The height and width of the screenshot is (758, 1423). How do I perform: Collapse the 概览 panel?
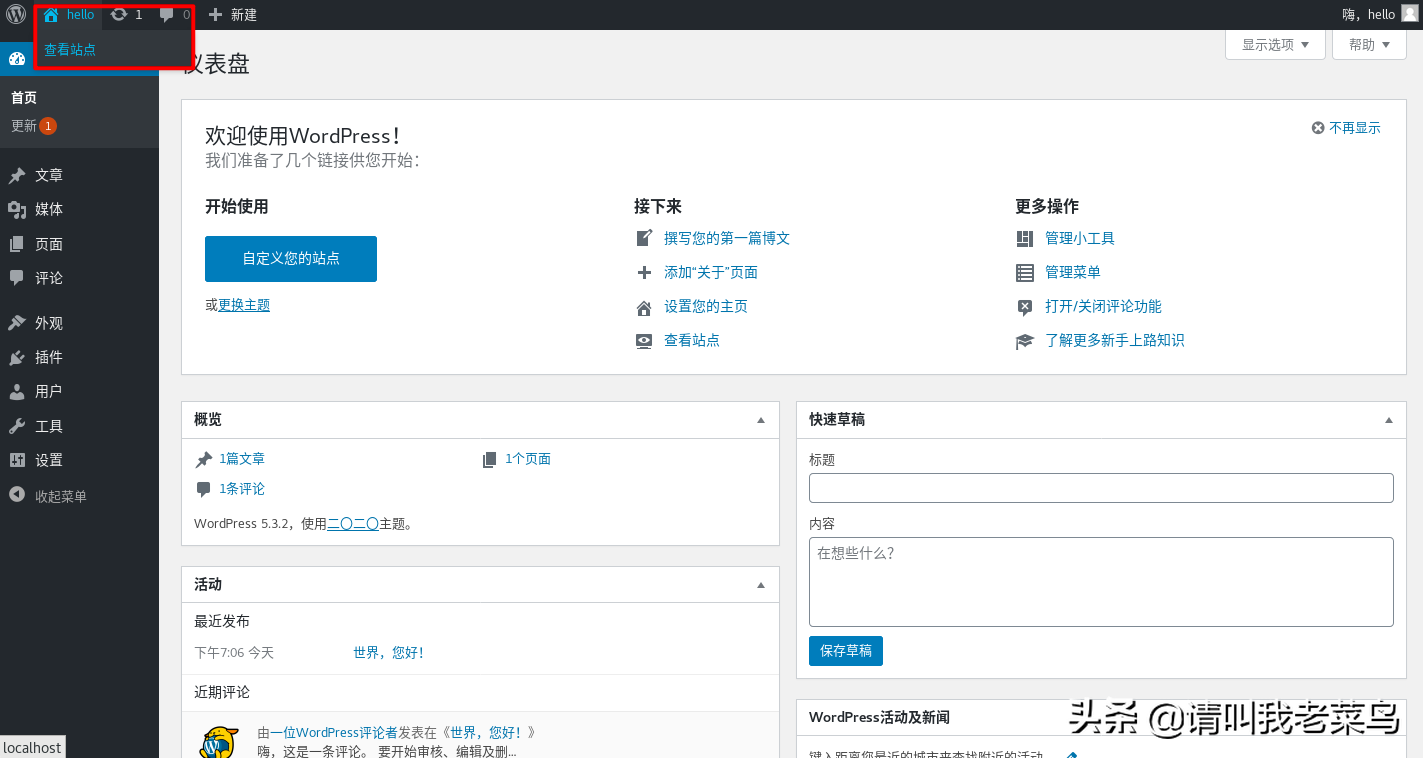[761, 420]
